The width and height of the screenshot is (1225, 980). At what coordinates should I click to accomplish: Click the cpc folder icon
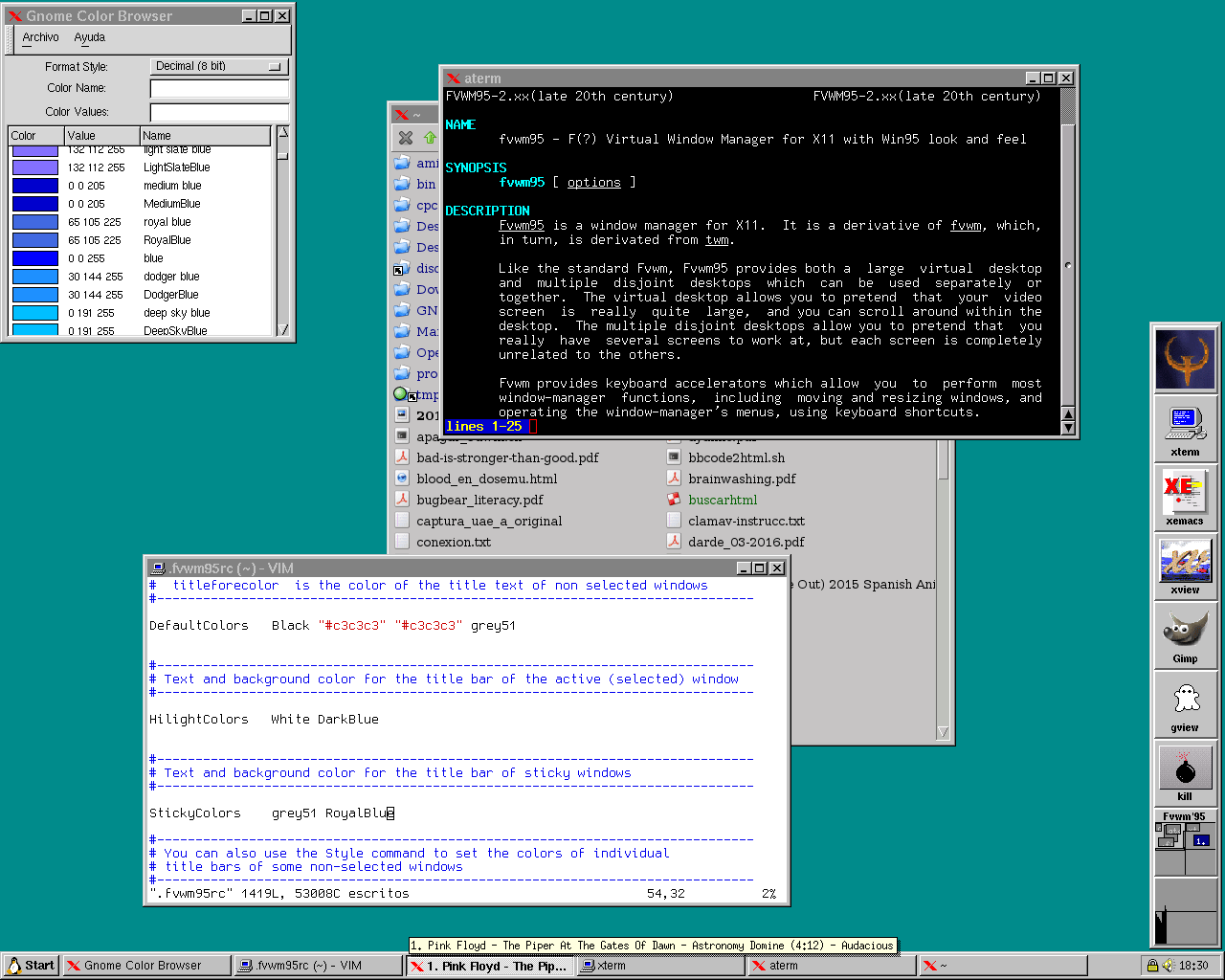403,205
